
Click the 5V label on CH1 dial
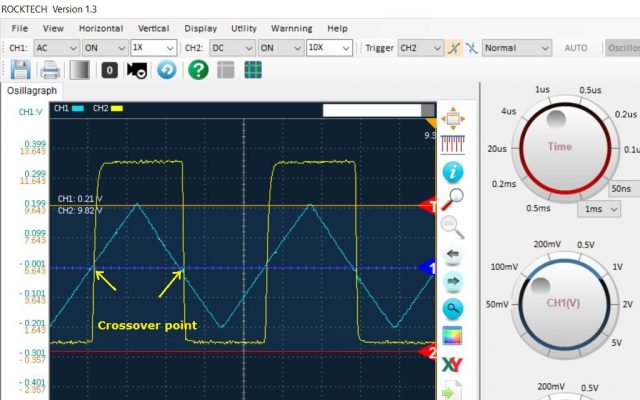click(616, 342)
